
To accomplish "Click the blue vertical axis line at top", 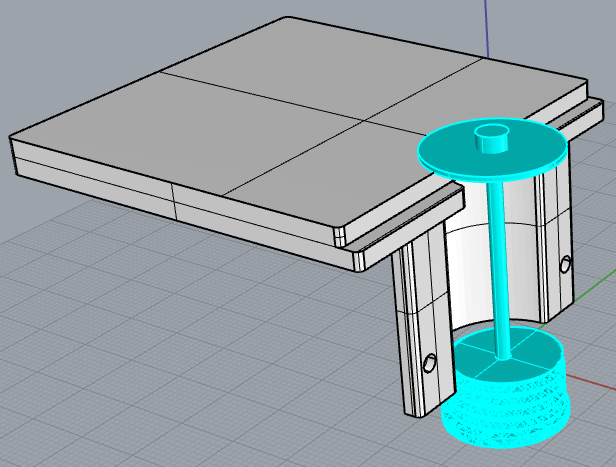I will pyautogui.click(x=489, y=25).
